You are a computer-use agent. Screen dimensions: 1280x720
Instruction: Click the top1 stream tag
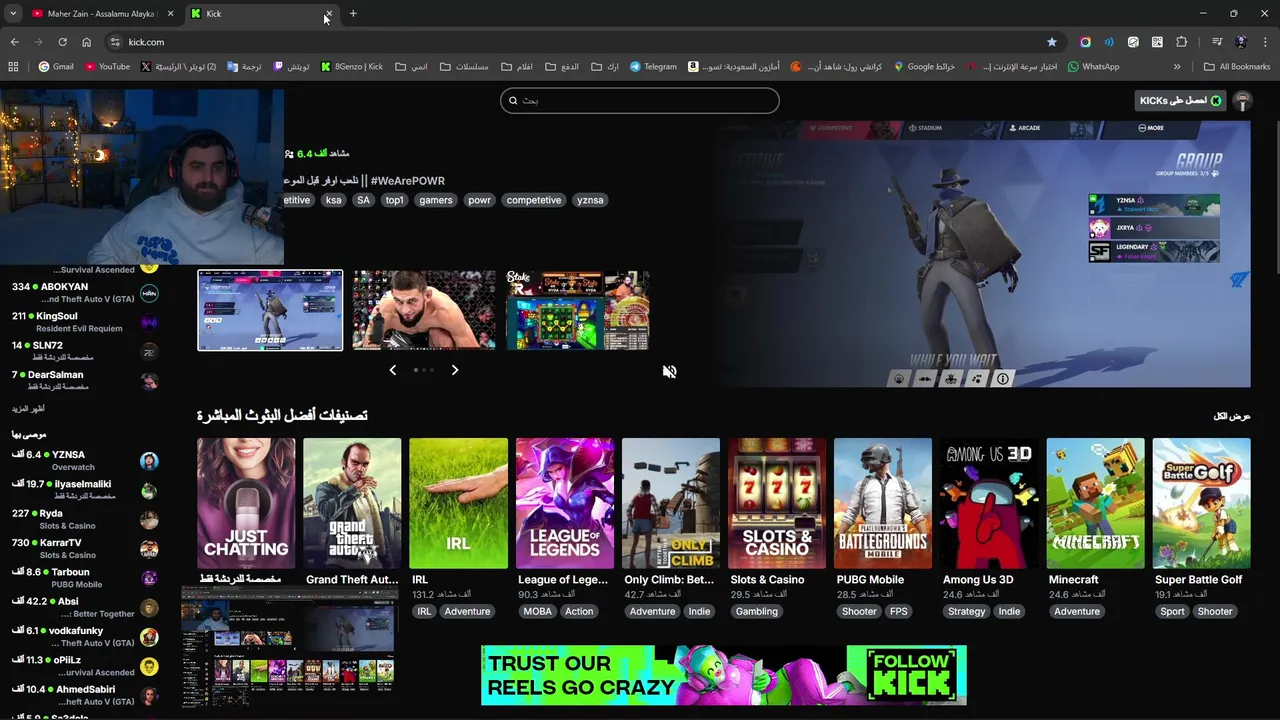tap(395, 200)
